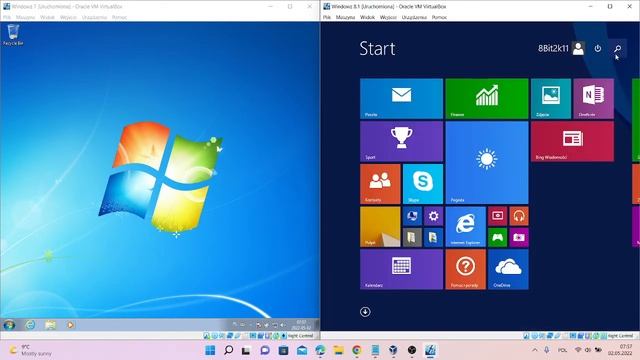Open File Explorer on host taskbar
Screen dimensions: 640x360
(338, 350)
